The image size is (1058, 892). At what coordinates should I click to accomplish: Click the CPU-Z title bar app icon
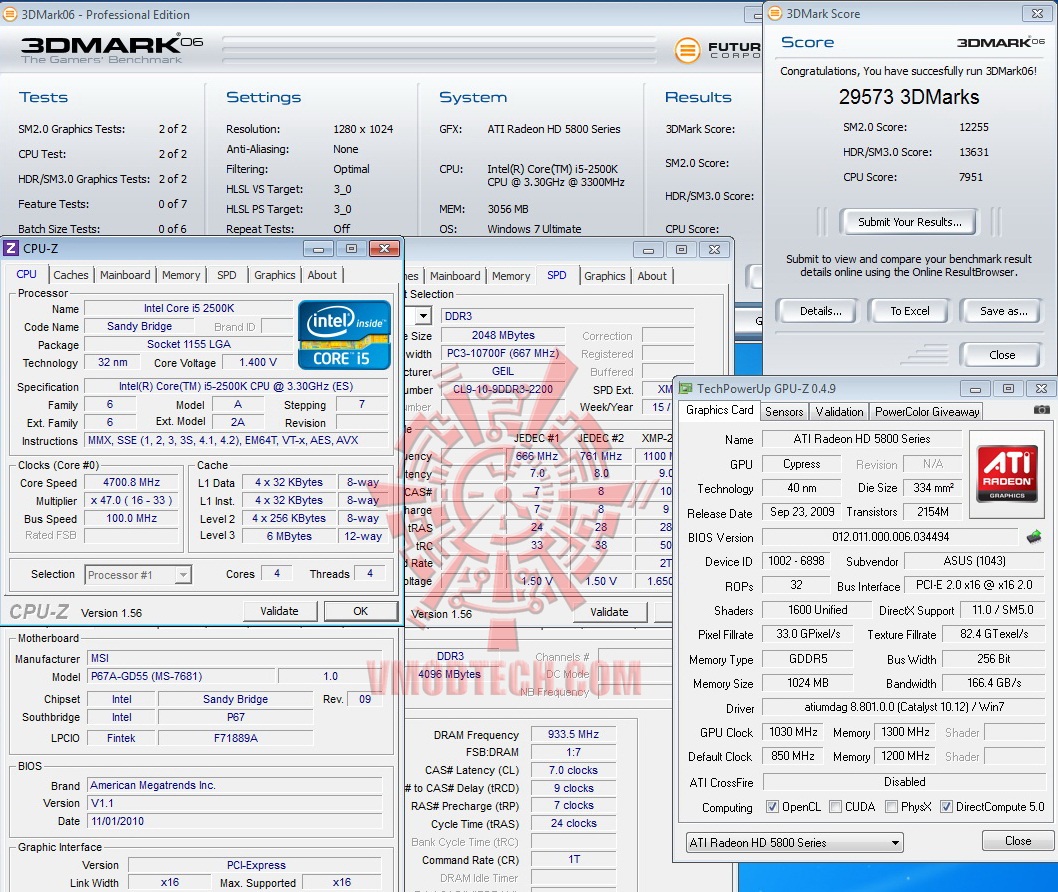[11, 248]
